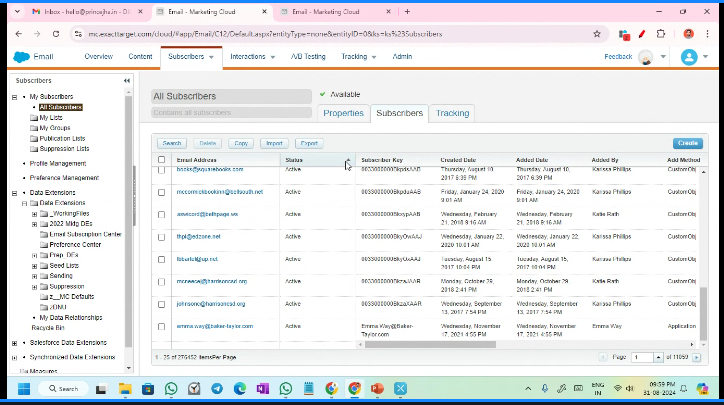
Task: Collapse the Data Extensions root node
Action: pyautogui.click(x=14, y=193)
